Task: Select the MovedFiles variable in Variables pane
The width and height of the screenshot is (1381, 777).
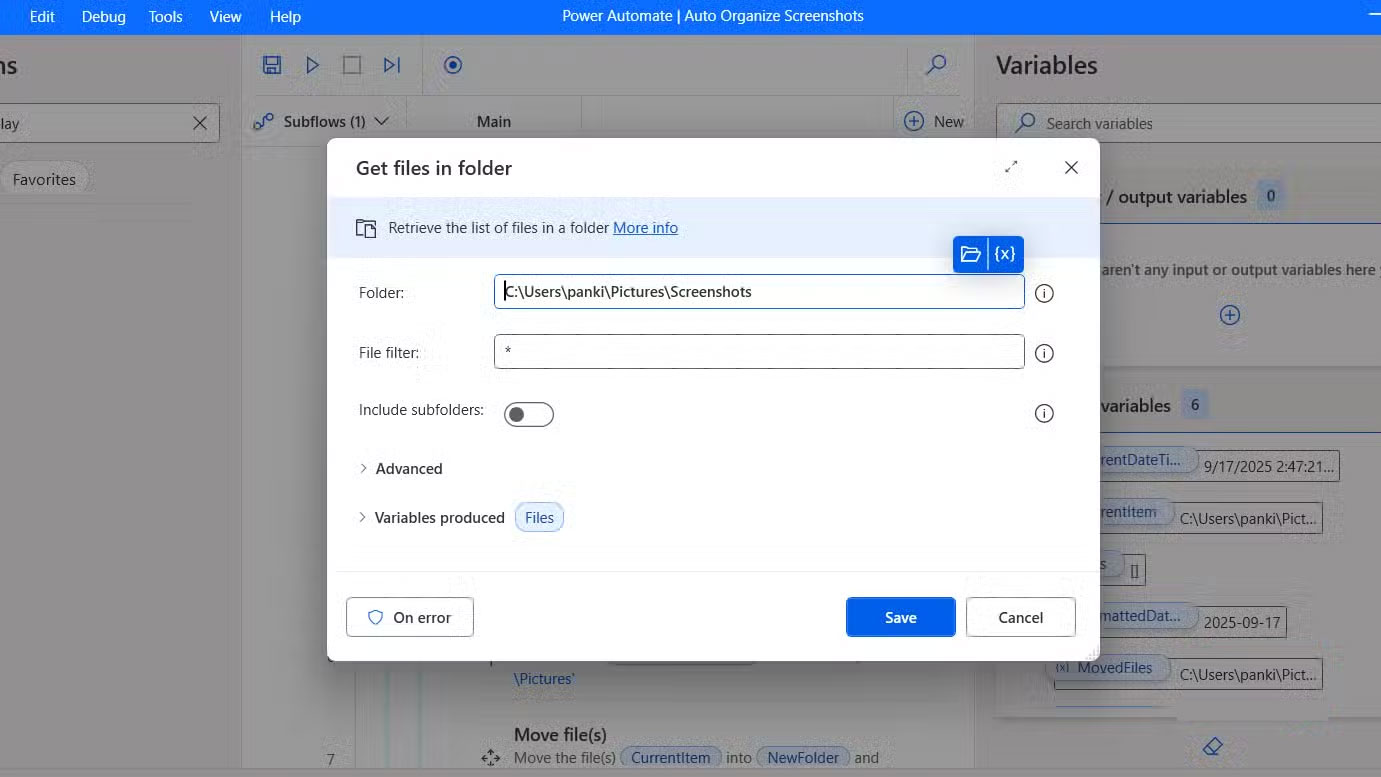Action: click(1111, 668)
